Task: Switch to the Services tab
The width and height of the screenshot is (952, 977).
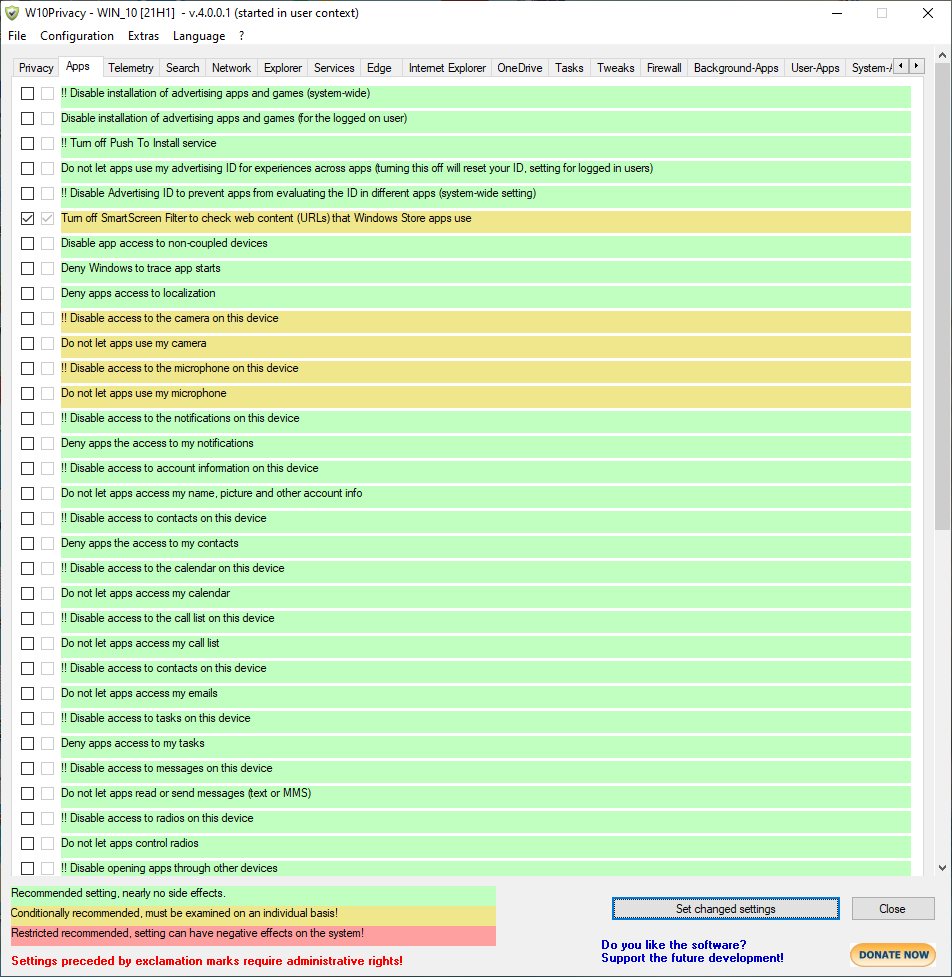Action: pyautogui.click(x=334, y=68)
